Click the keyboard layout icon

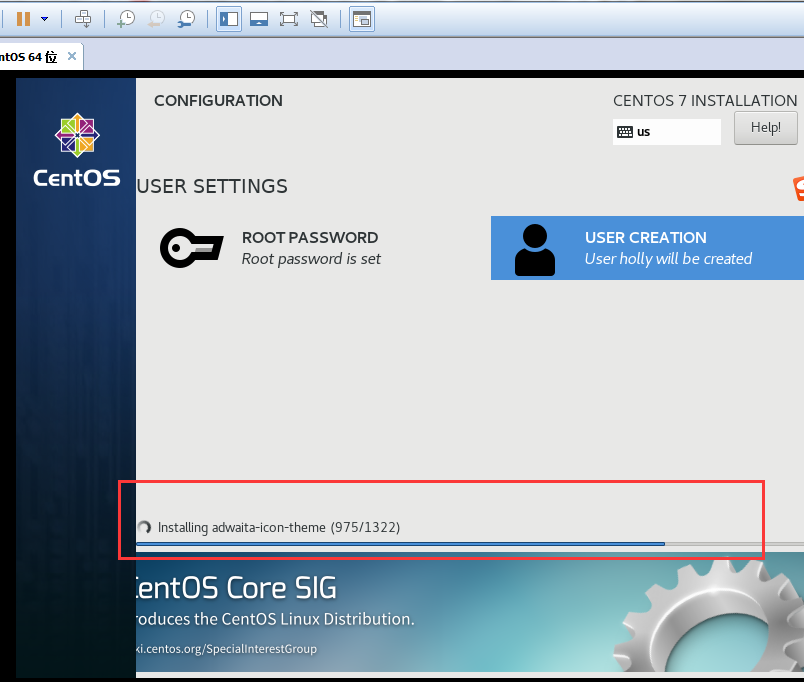625,132
